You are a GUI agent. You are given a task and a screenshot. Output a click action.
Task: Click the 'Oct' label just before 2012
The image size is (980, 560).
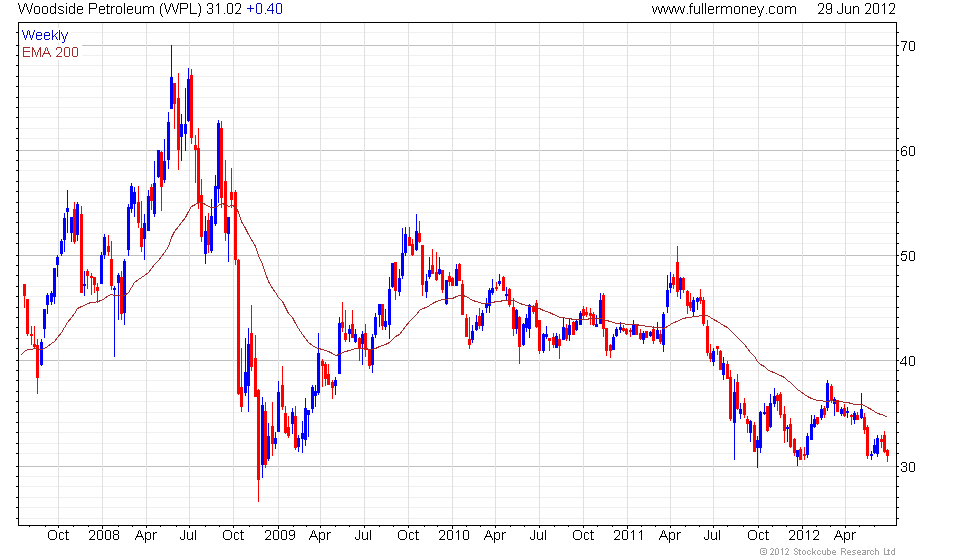pyautogui.click(x=758, y=535)
